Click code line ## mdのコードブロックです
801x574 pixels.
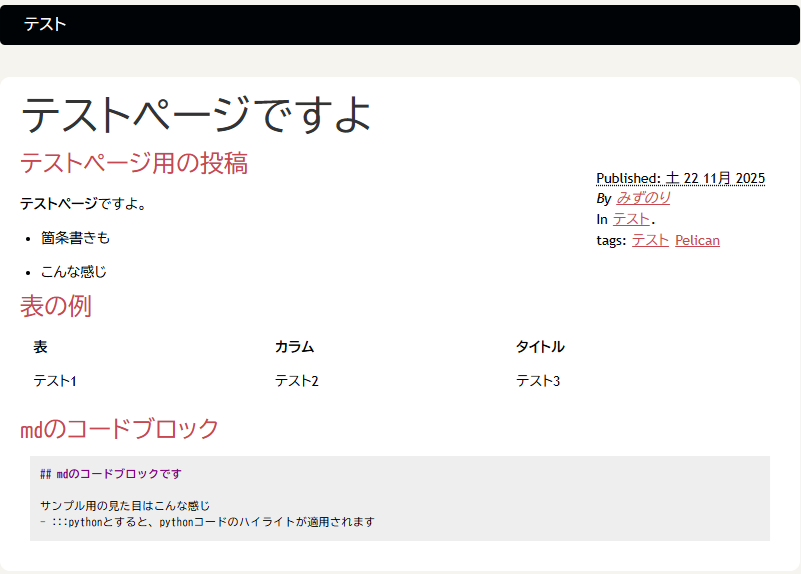(x=111, y=474)
